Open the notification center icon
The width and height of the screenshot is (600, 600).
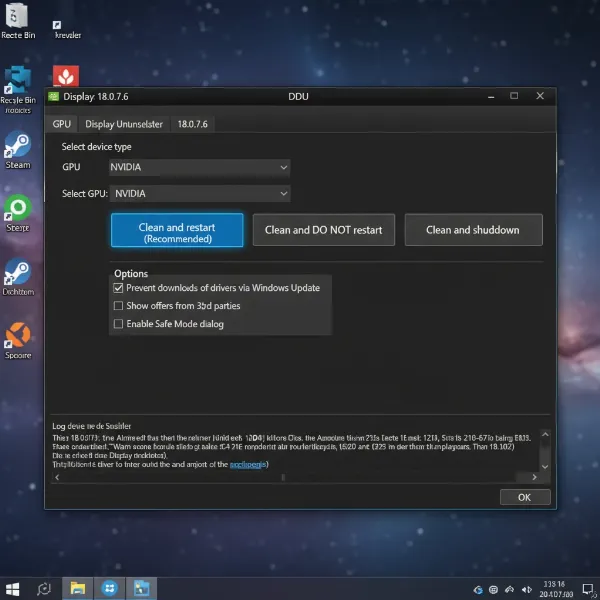point(589,590)
